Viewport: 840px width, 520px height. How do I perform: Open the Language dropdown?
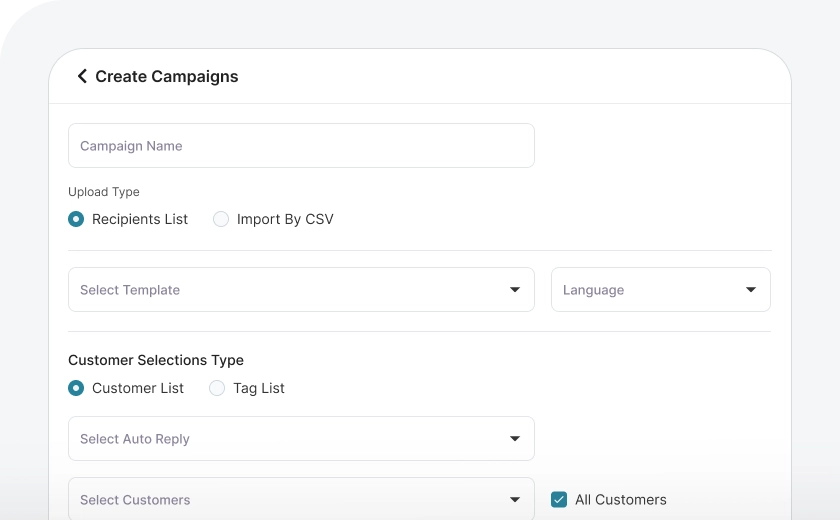tap(650, 290)
